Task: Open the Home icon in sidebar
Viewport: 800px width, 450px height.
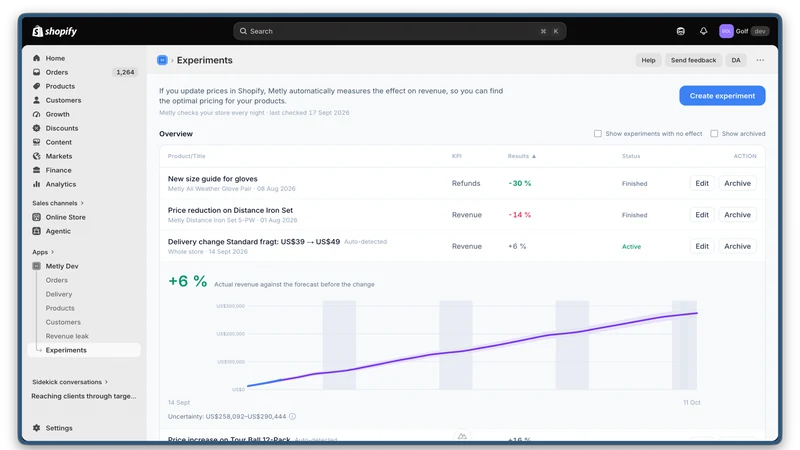Action: coord(36,58)
